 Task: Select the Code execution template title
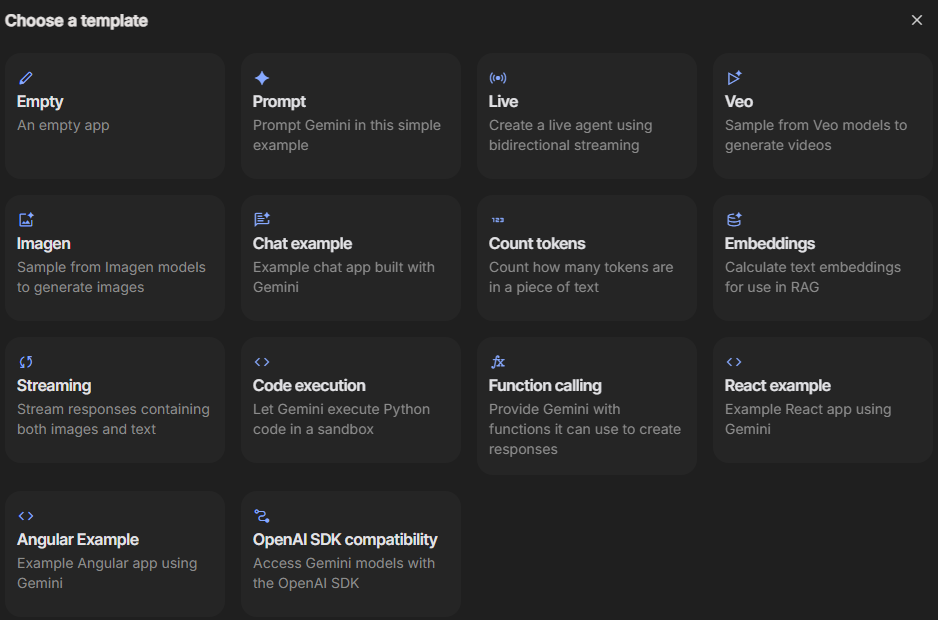tap(309, 386)
